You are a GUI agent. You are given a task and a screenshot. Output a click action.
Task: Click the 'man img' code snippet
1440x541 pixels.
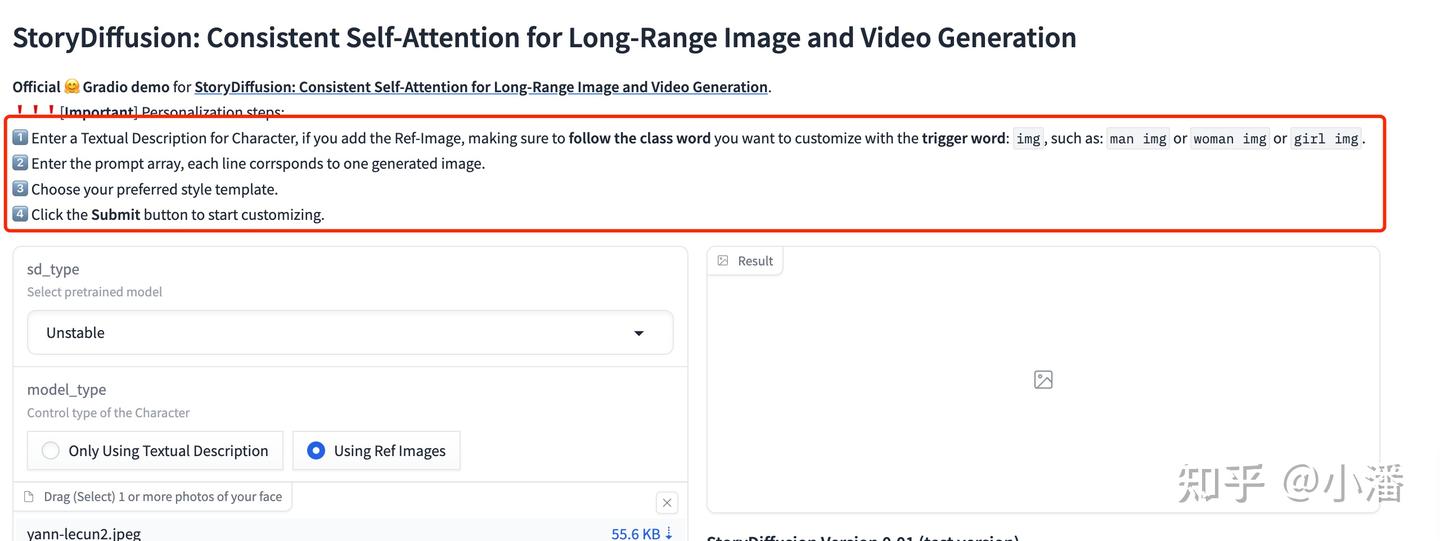coord(1138,139)
